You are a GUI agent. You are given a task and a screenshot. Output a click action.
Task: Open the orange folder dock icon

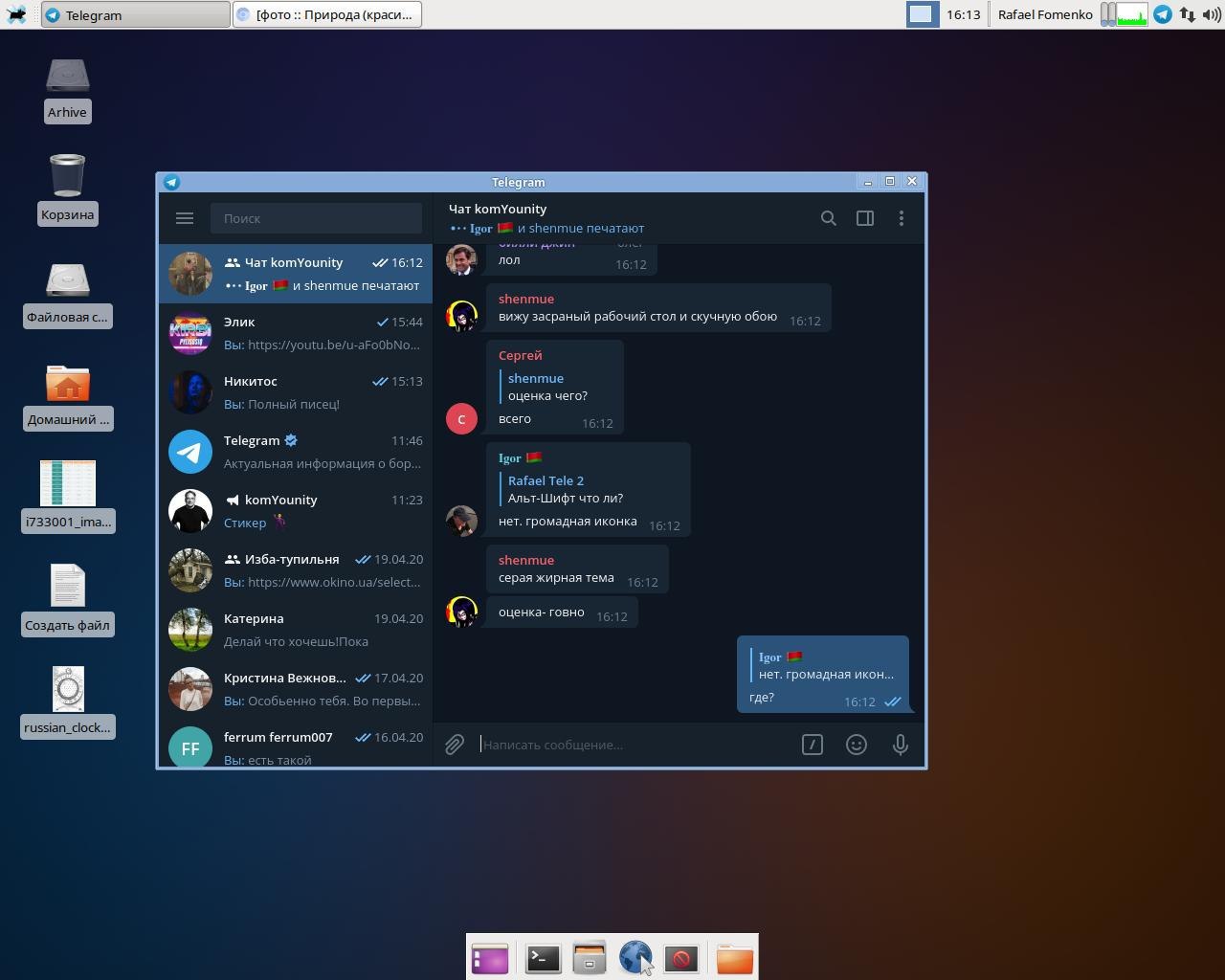click(x=735, y=958)
